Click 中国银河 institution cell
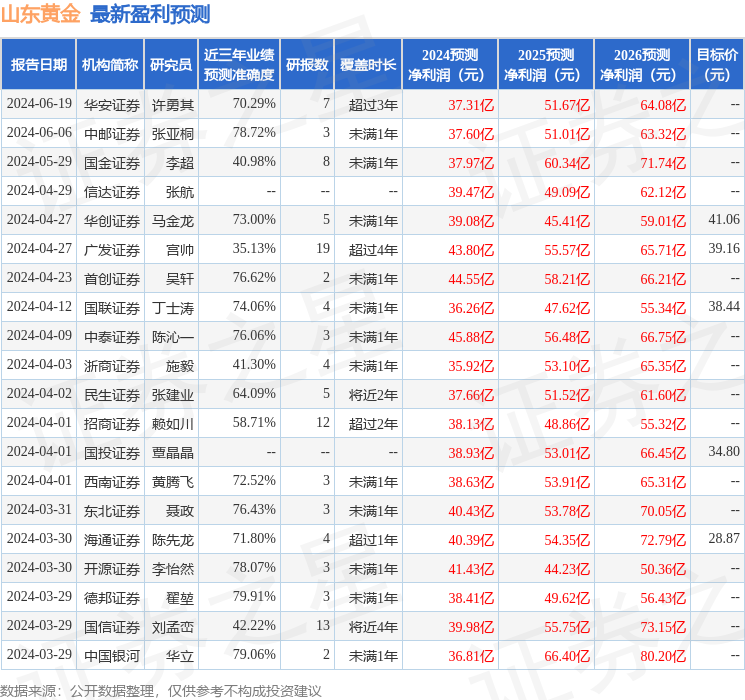The height and width of the screenshot is (700, 745). coord(112,656)
